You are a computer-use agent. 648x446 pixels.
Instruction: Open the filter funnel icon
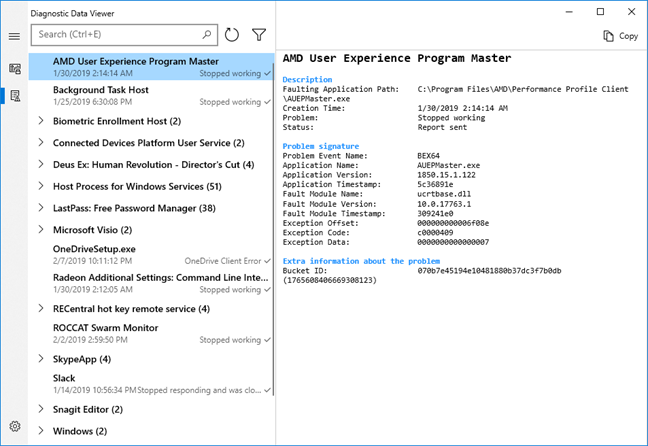pos(259,35)
